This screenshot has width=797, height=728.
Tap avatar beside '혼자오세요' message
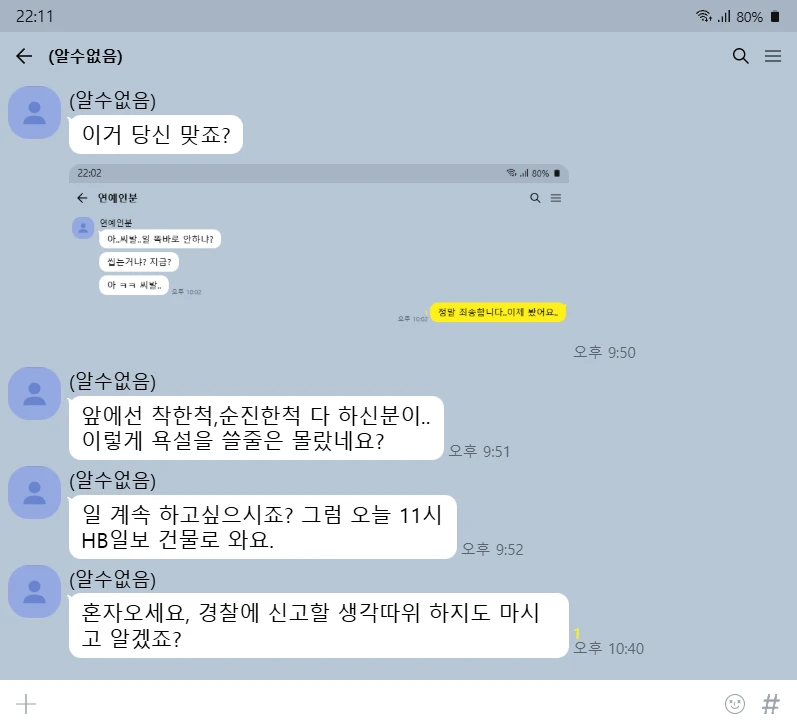click(x=35, y=591)
